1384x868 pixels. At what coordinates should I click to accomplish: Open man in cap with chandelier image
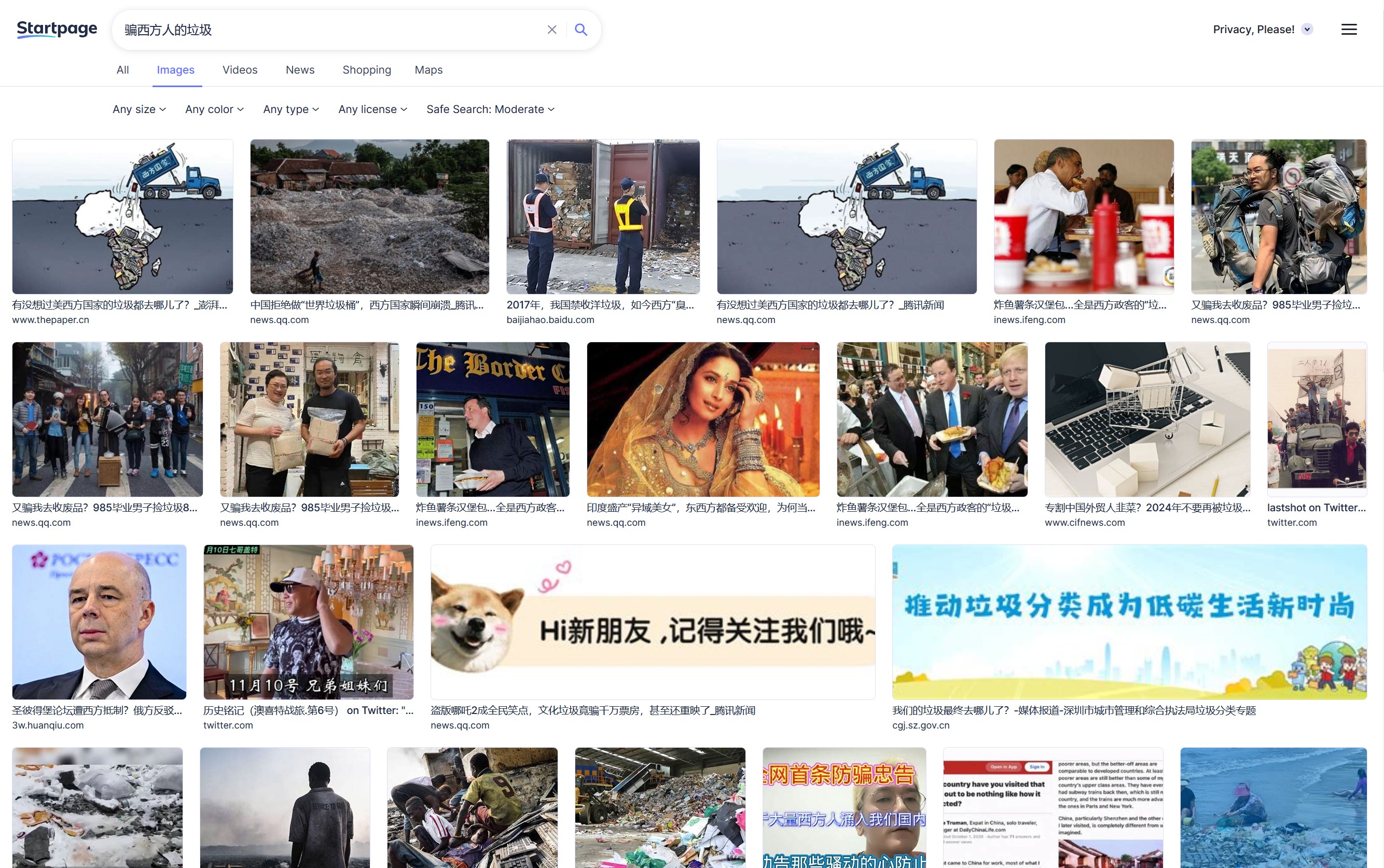click(308, 622)
